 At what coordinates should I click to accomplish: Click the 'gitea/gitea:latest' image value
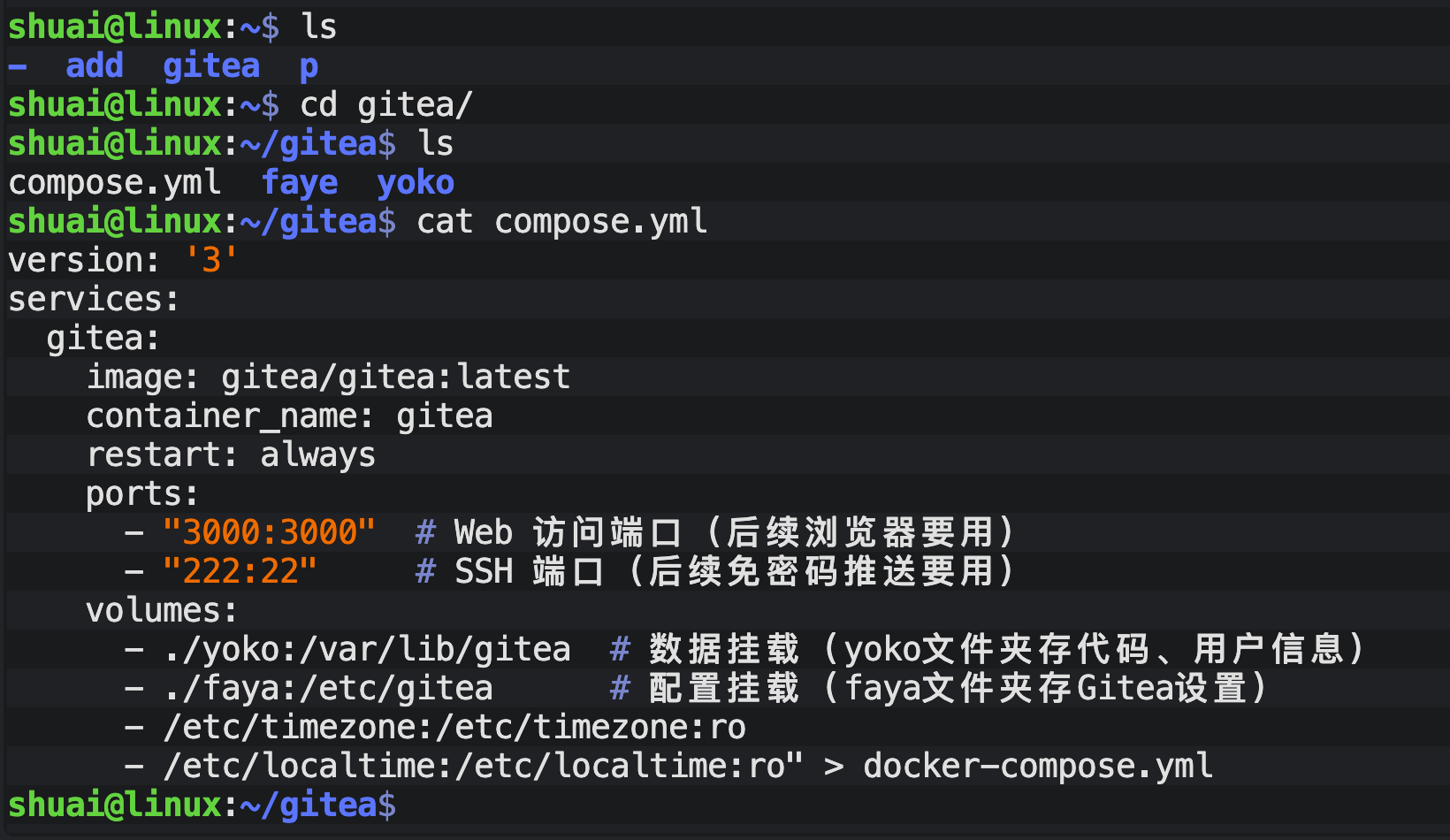(x=395, y=378)
